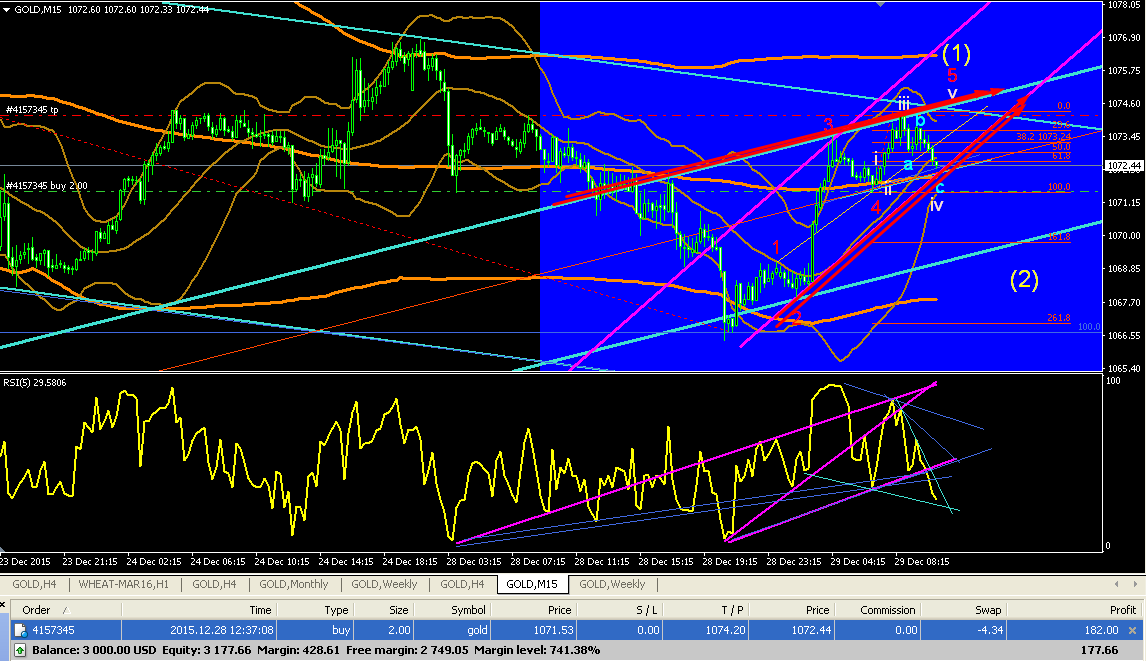This screenshot has width=1146, height=661.
Task: Click the 28 Dec 19:15 time axis label
Action: click(729, 562)
